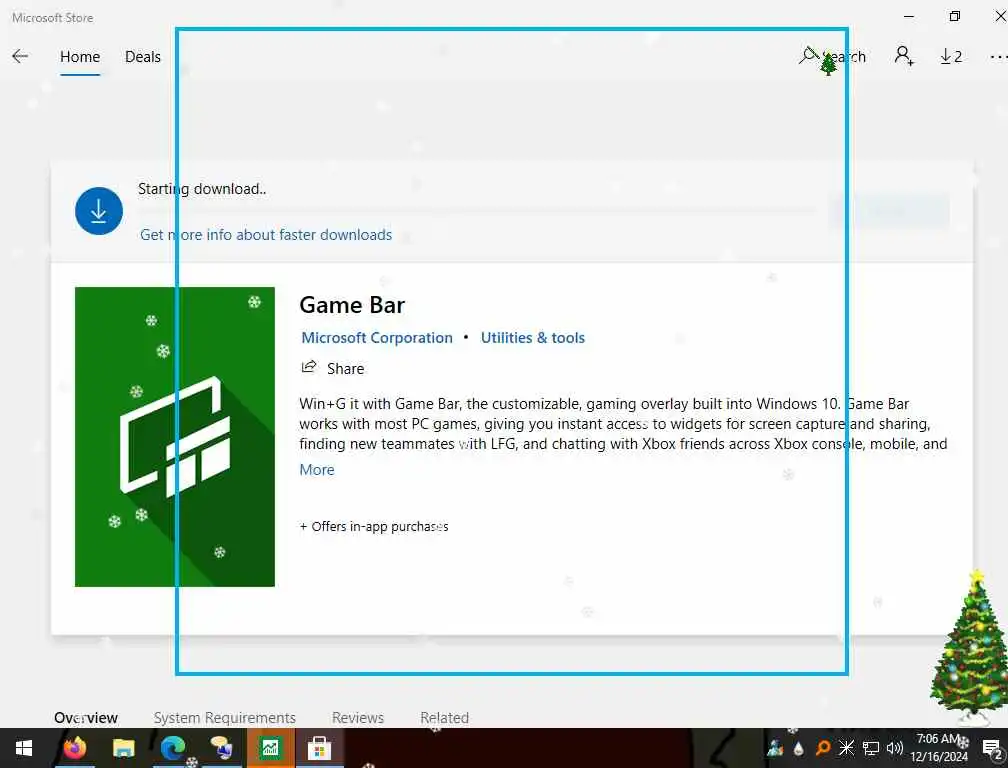Open the chat-bubble app on taskbar
The height and width of the screenshot is (768, 1008).
point(221,748)
